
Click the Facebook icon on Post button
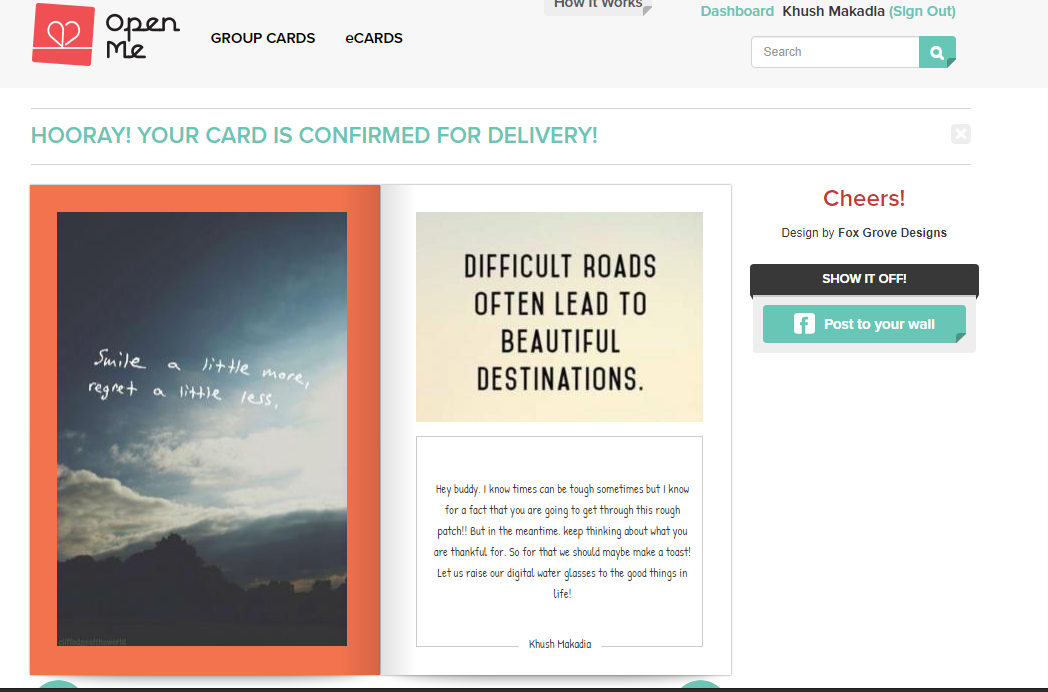tap(804, 324)
